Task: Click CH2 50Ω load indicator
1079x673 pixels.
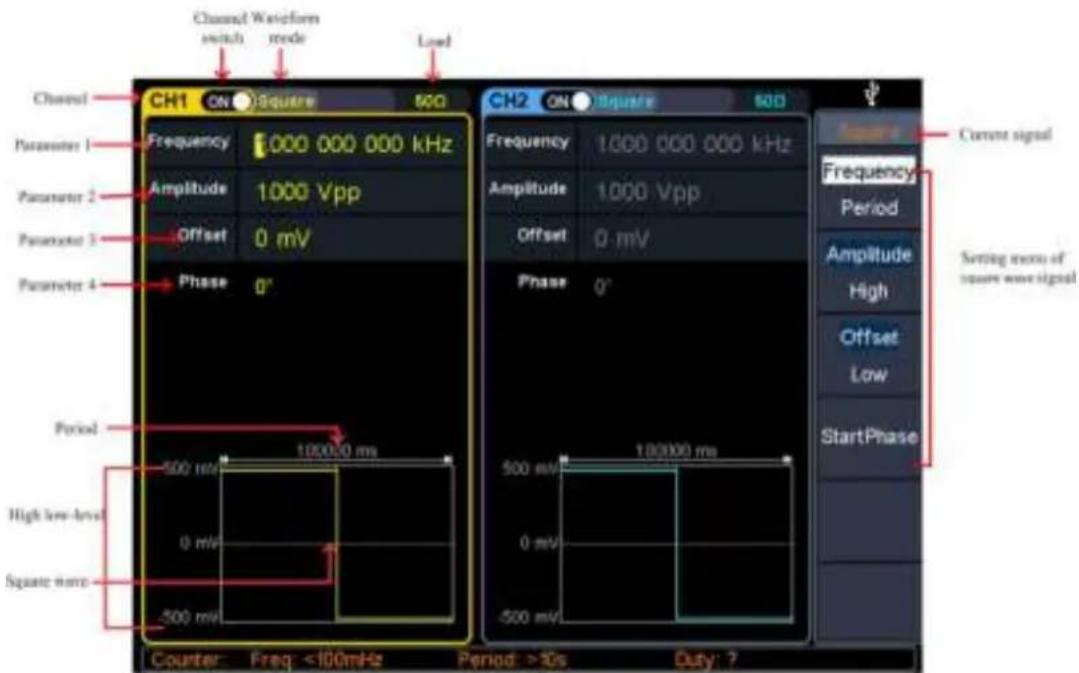Action: click(x=769, y=102)
